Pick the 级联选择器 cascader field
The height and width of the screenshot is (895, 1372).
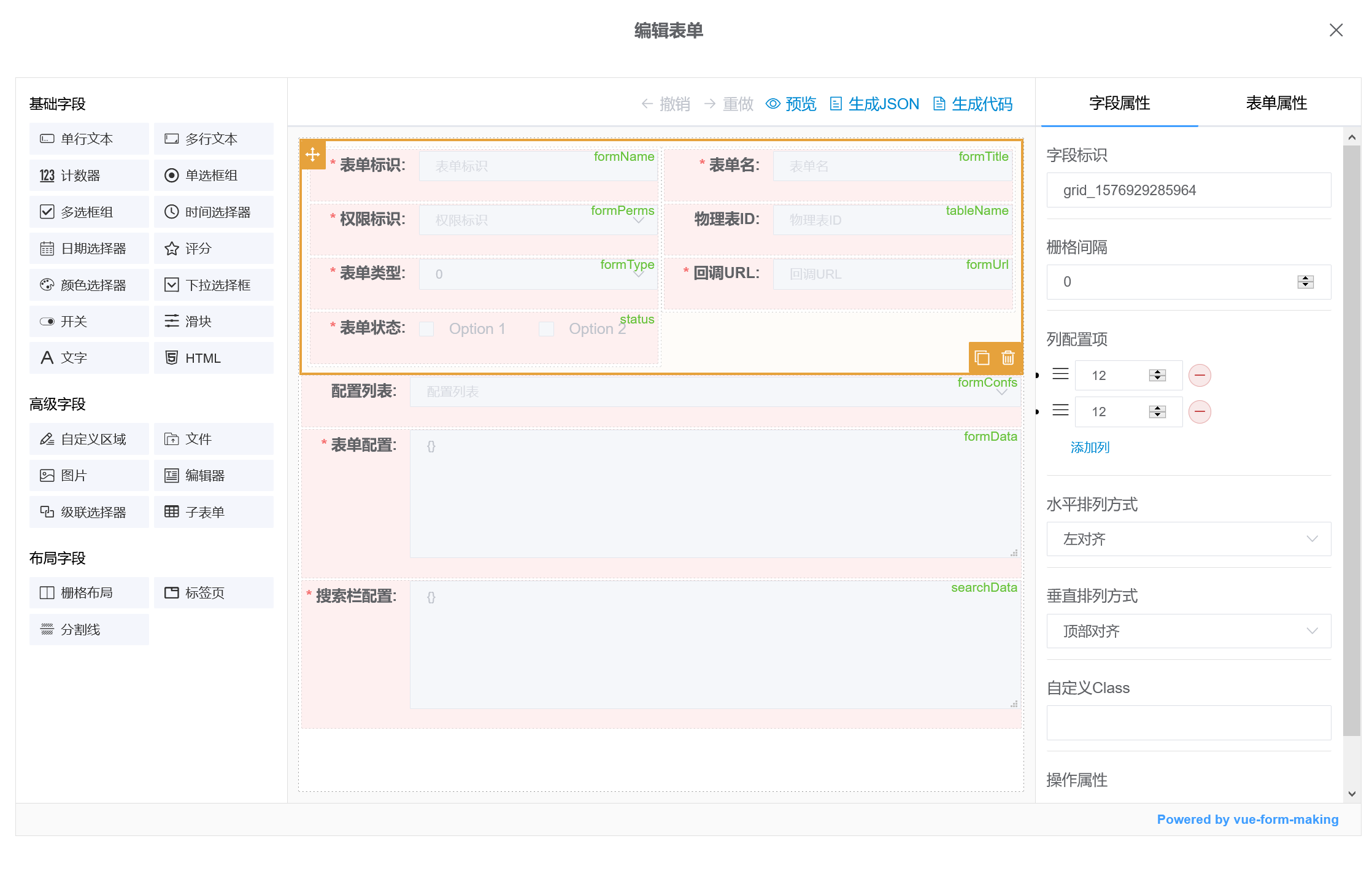(x=89, y=512)
